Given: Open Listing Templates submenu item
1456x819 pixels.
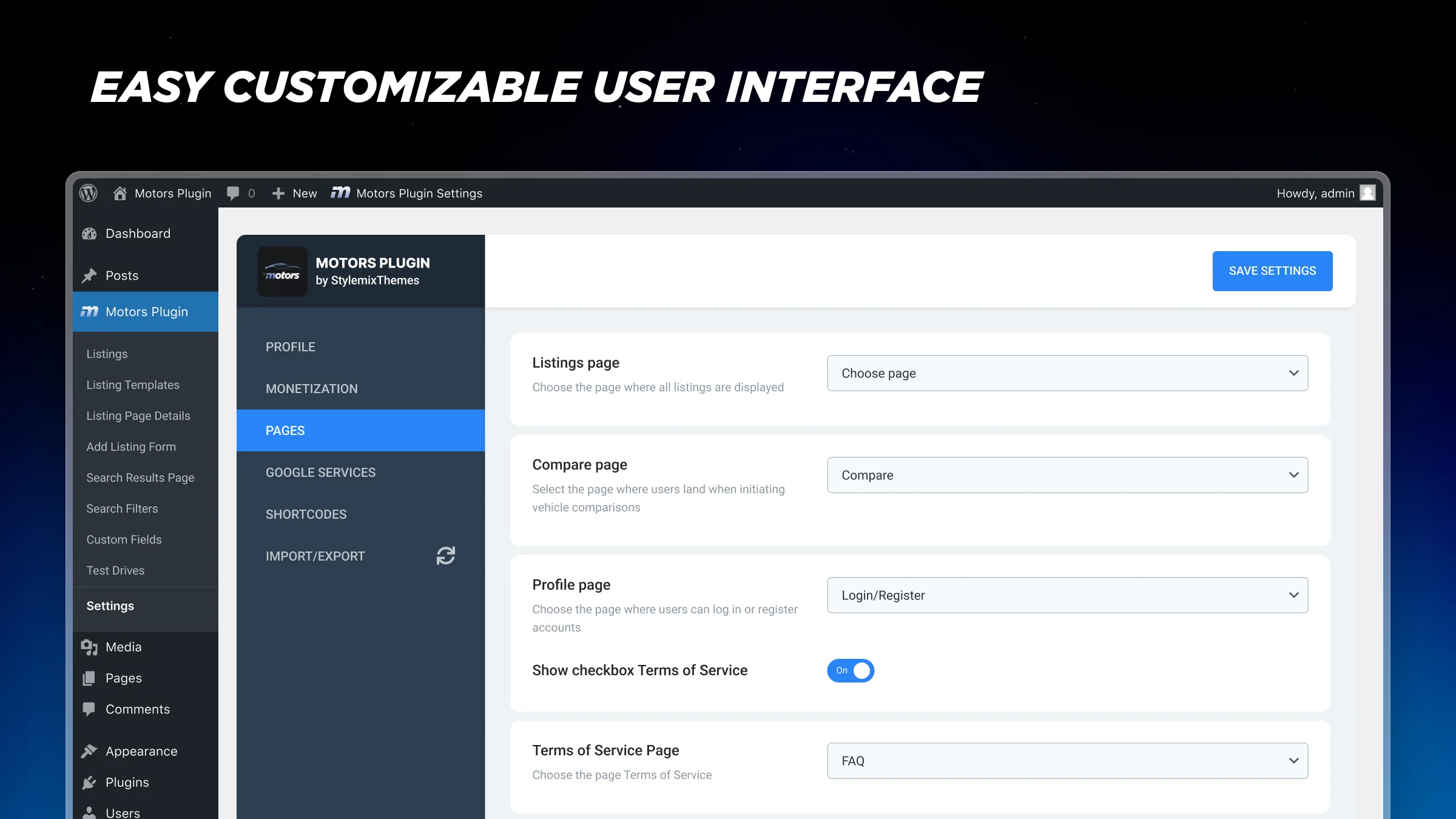Looking at the screenshot, I should click(x=133, y=385).
